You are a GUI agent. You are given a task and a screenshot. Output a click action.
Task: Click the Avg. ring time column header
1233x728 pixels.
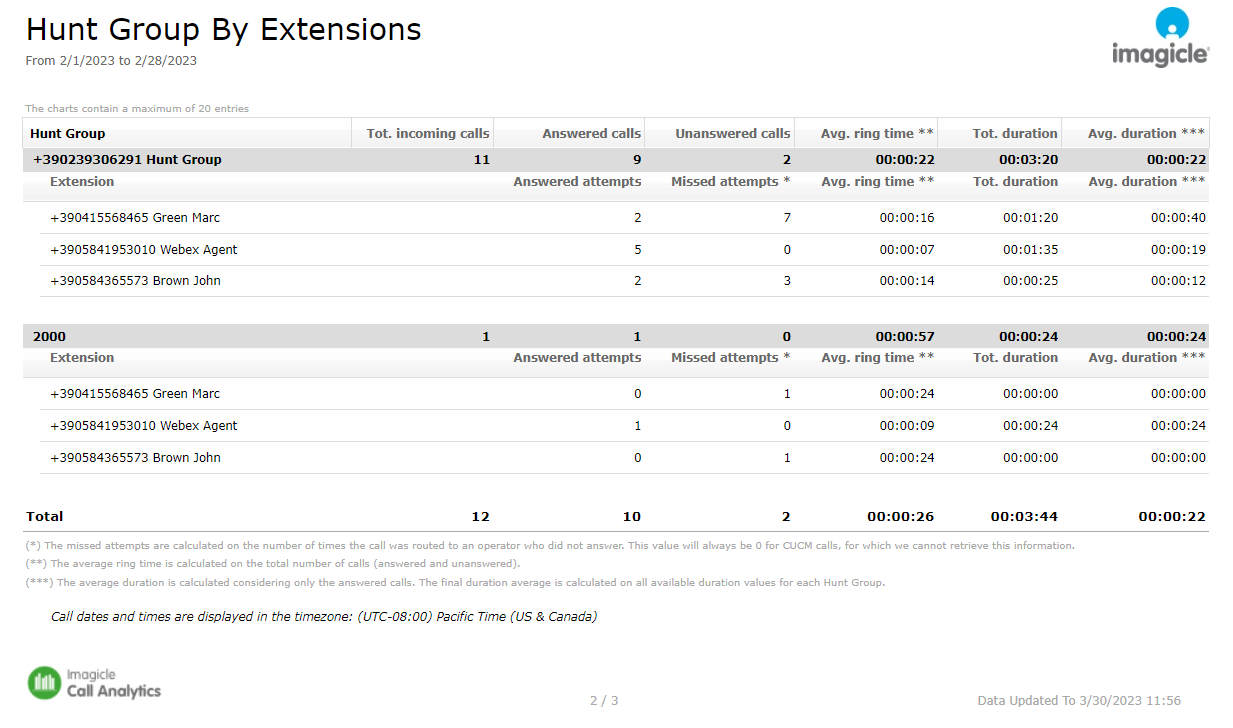point(877,134)
